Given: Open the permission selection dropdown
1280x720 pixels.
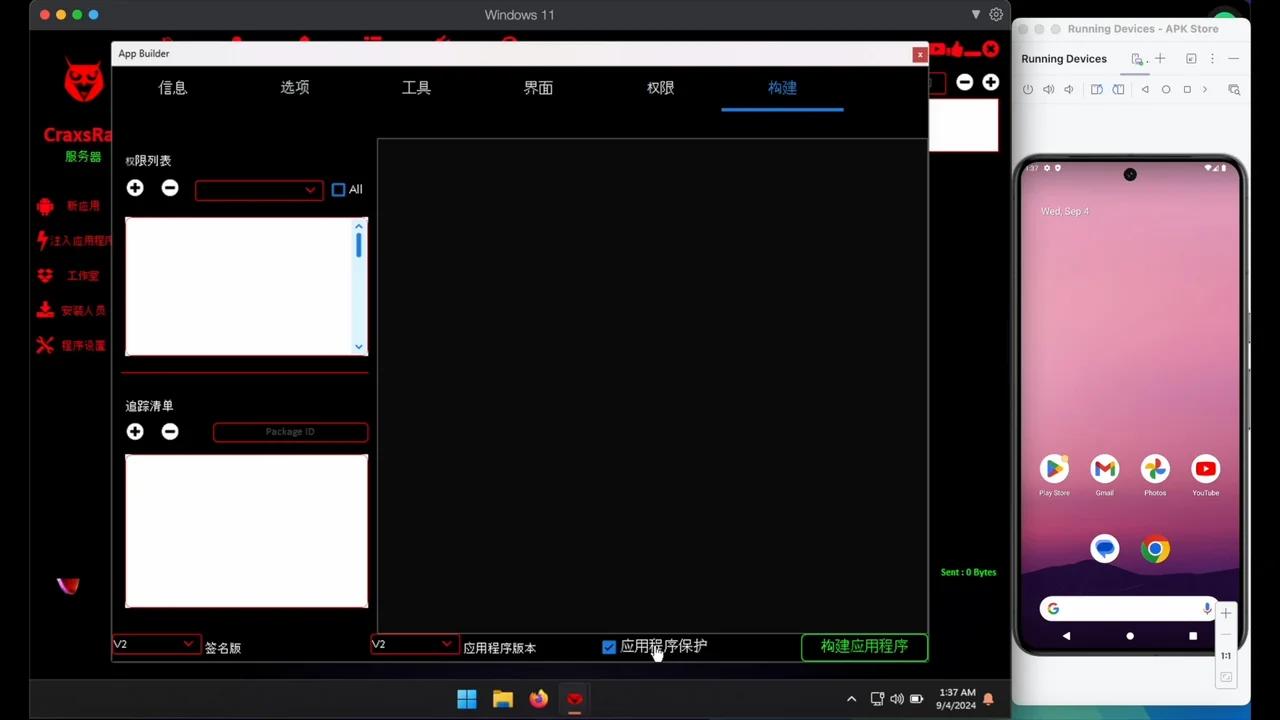Looking at the screenshot, I should 259,190.
